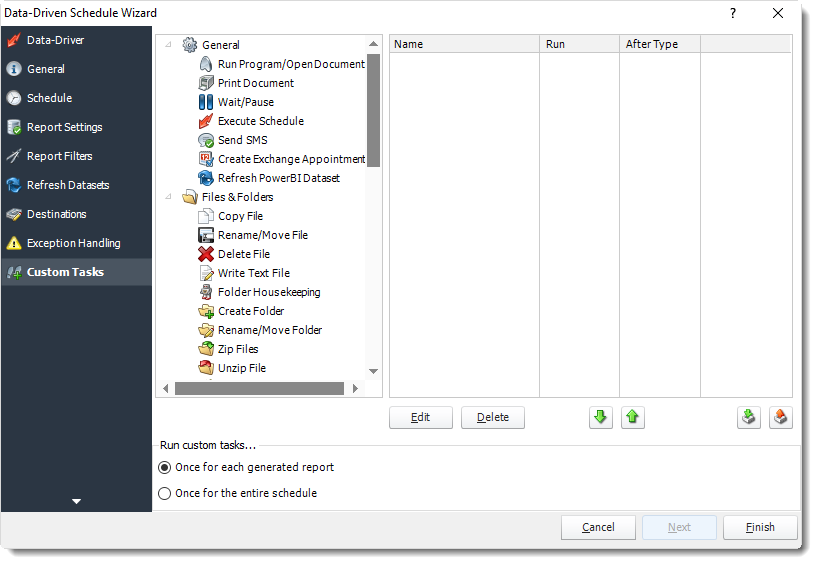Click the Finish button
The image size is (817, 564).
[760, 528]
